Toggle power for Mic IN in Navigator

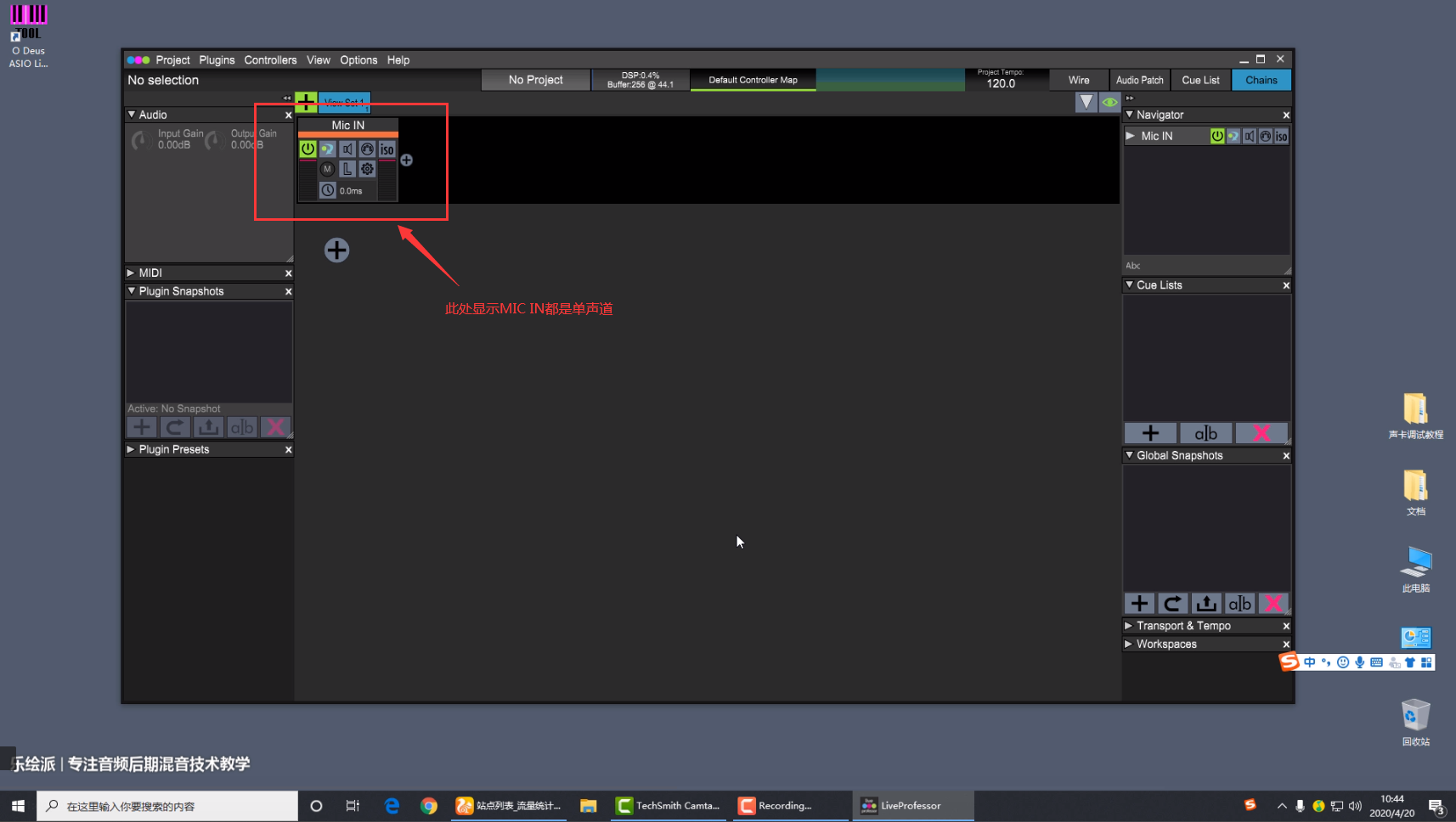click(1217, 136)
